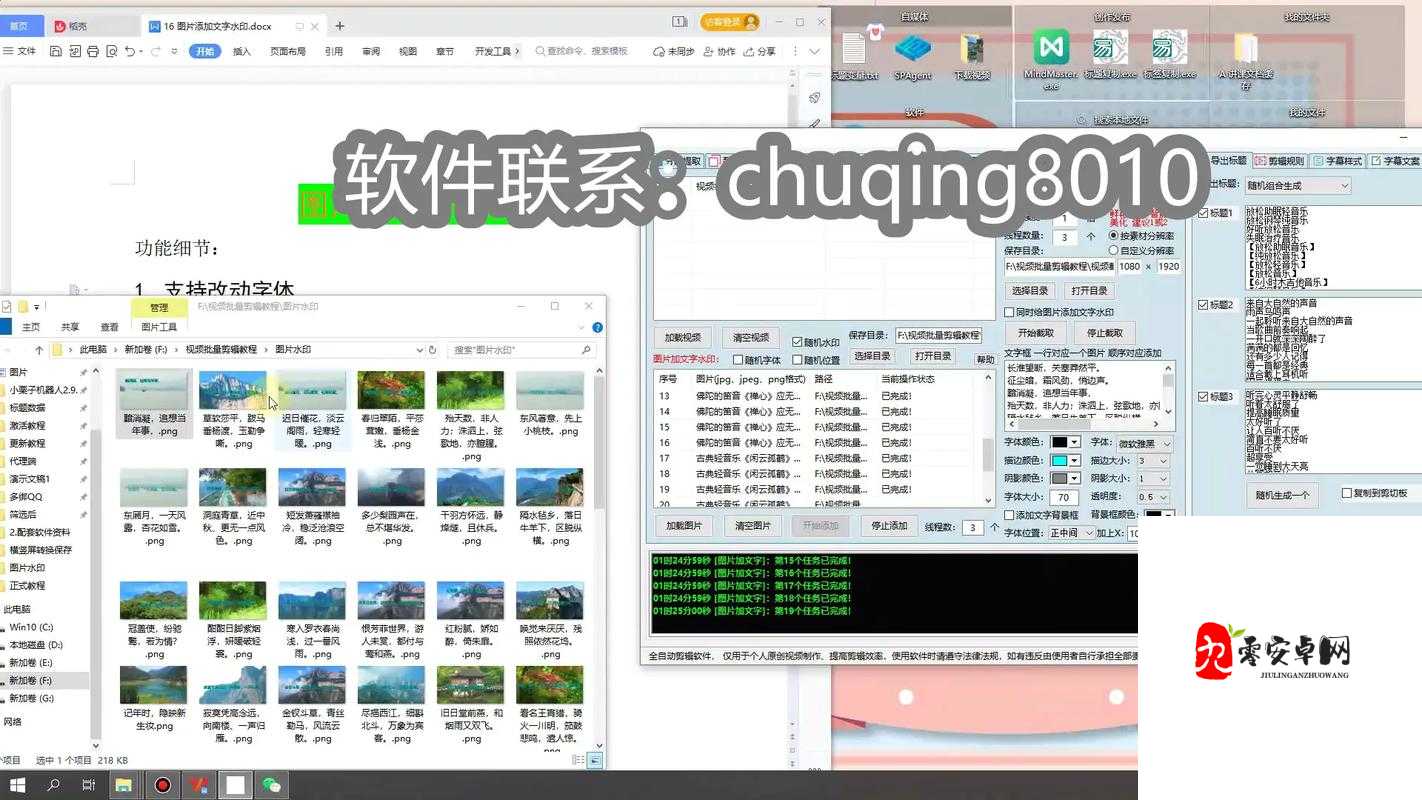Open WeChat from the taskbar
This screenshot has height=800, width=1422.
point(271,785)
